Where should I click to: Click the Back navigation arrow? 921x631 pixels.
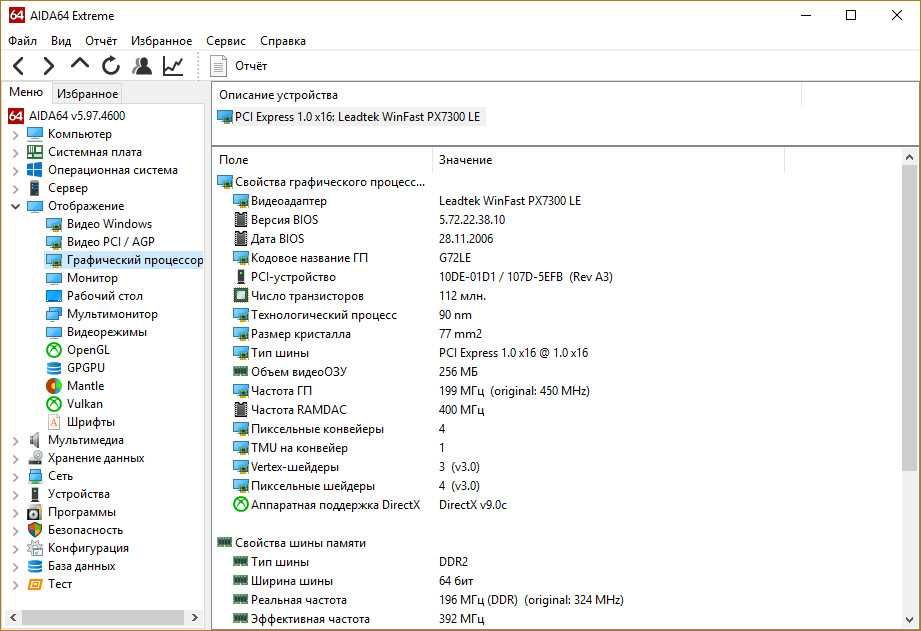pos(18,66)
